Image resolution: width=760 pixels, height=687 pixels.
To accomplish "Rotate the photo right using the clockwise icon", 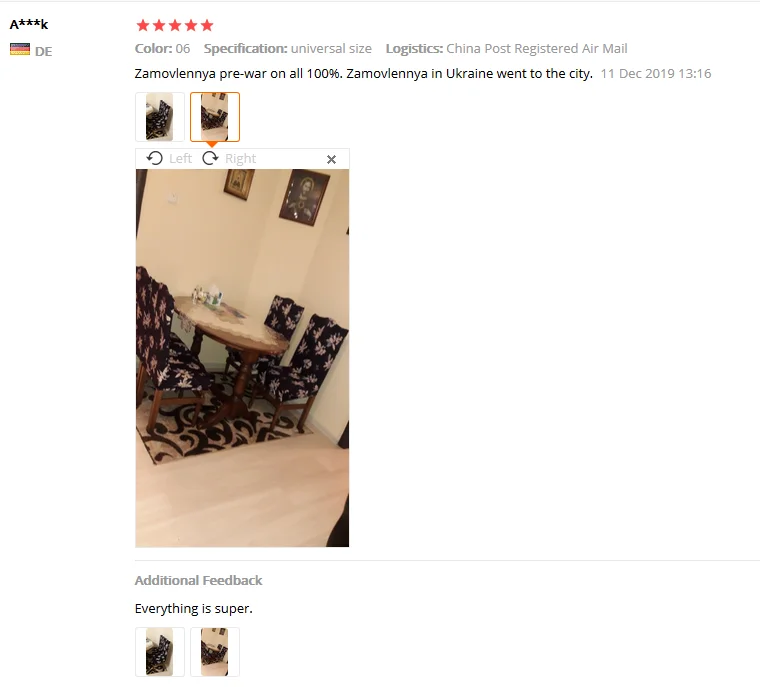I will pos(210,159).
